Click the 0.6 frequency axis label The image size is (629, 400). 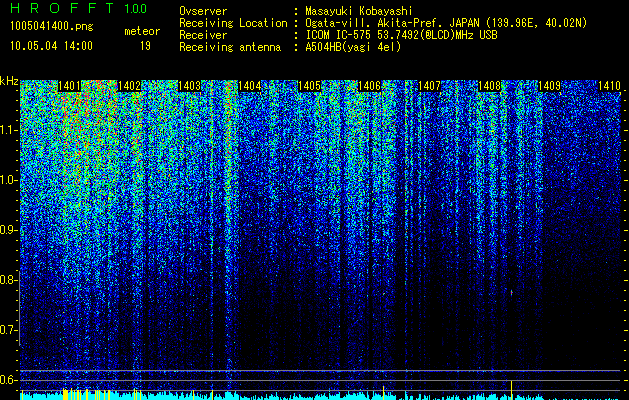8,380
